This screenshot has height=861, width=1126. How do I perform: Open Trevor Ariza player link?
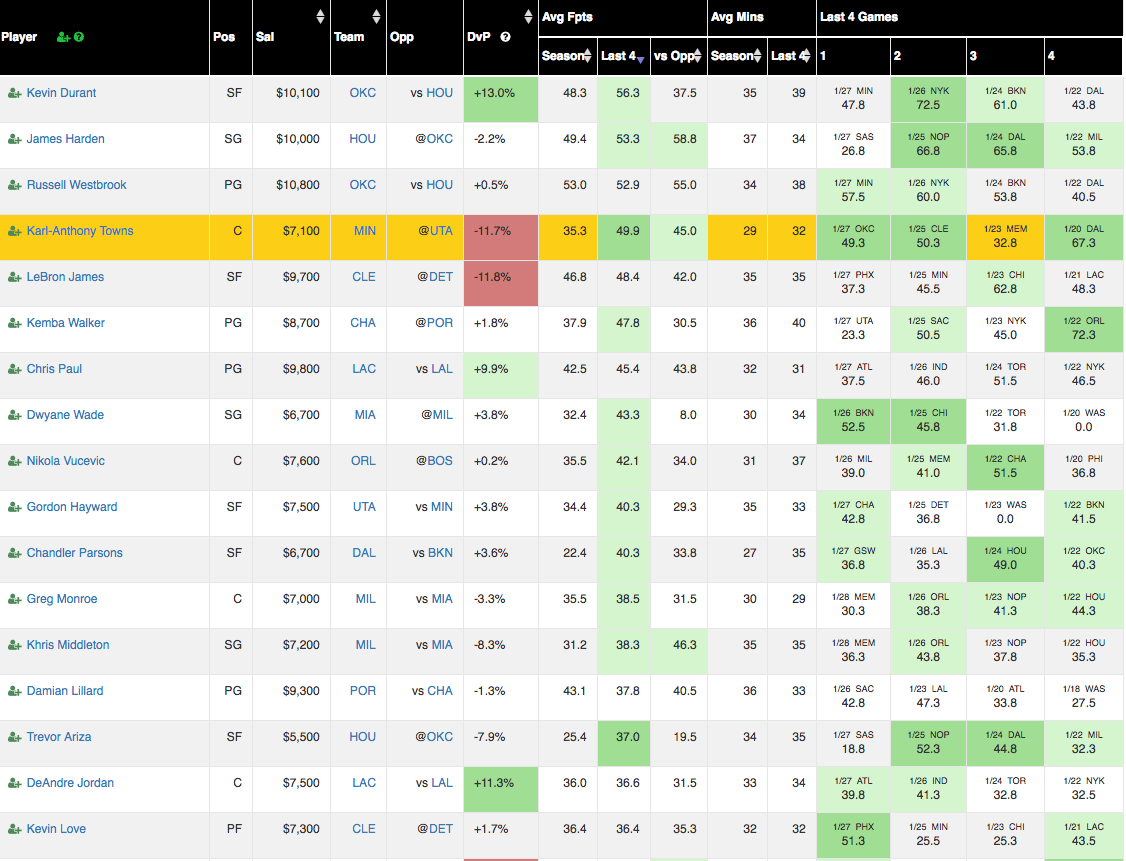pos(59,737)
